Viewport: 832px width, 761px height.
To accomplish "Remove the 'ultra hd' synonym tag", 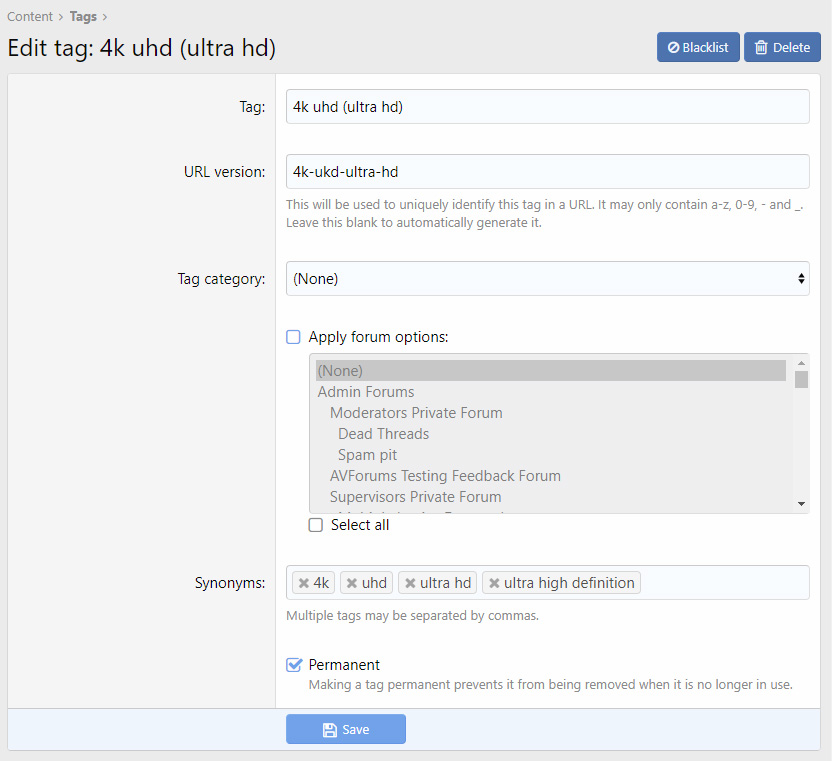I will (x=410, y=583).
